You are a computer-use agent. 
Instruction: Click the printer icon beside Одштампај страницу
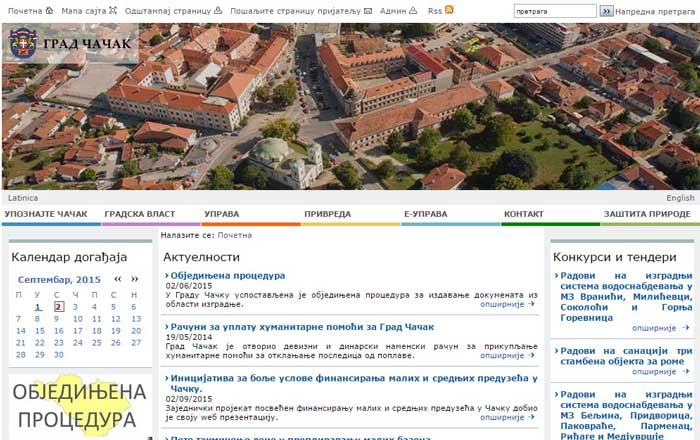click(218, 10)
